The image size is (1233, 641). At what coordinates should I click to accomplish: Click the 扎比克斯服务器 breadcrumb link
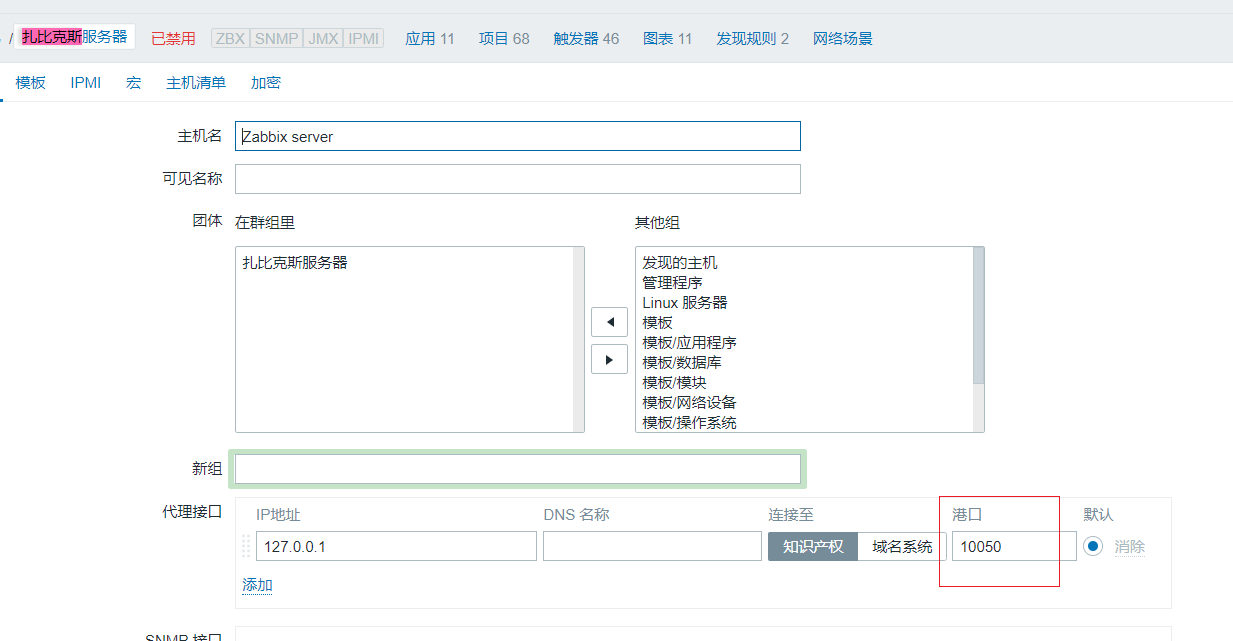[x=75, y=37]
